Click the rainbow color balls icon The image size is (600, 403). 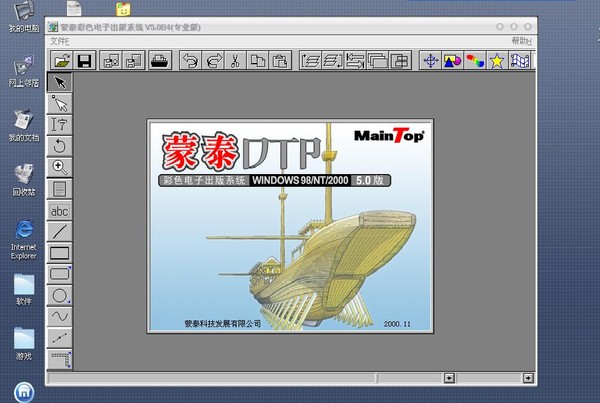pyautogui.click(x=475, y=60)
